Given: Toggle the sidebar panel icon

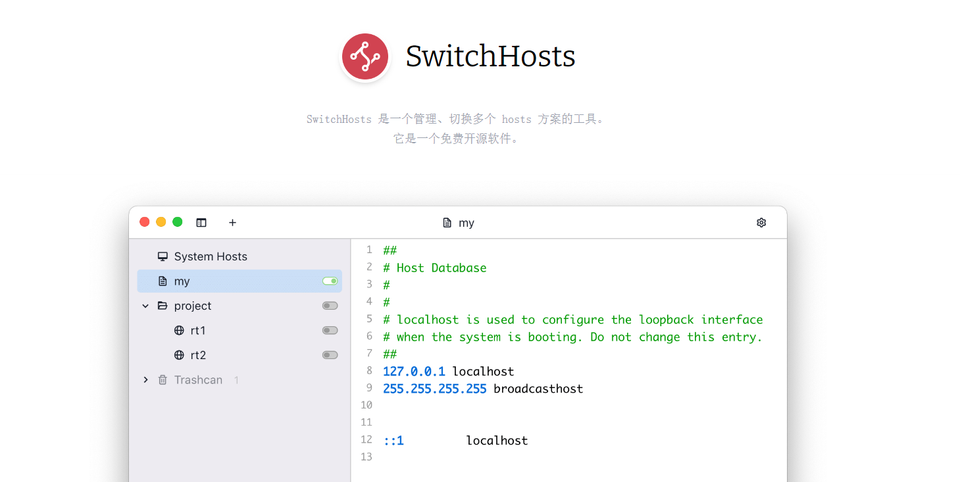Looking at the screenshot, I should [x=201, y=223].
